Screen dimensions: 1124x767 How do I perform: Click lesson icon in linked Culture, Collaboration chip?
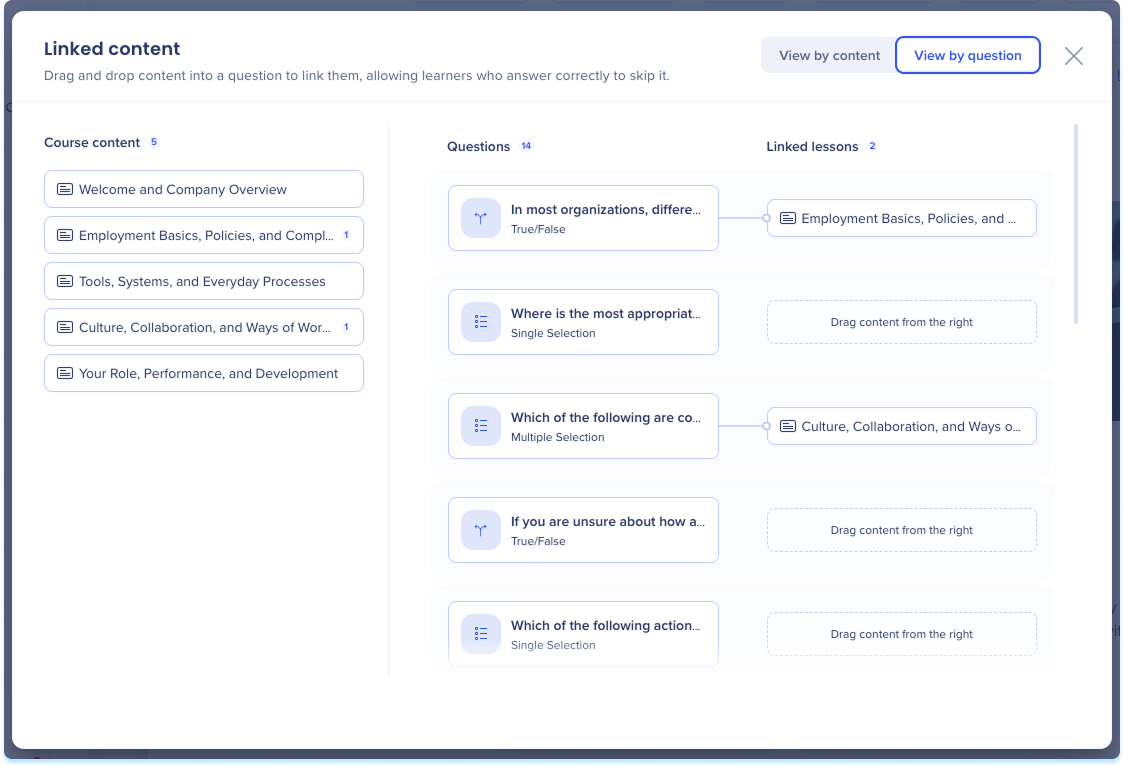pyautogui.click(x=788, y=426)
